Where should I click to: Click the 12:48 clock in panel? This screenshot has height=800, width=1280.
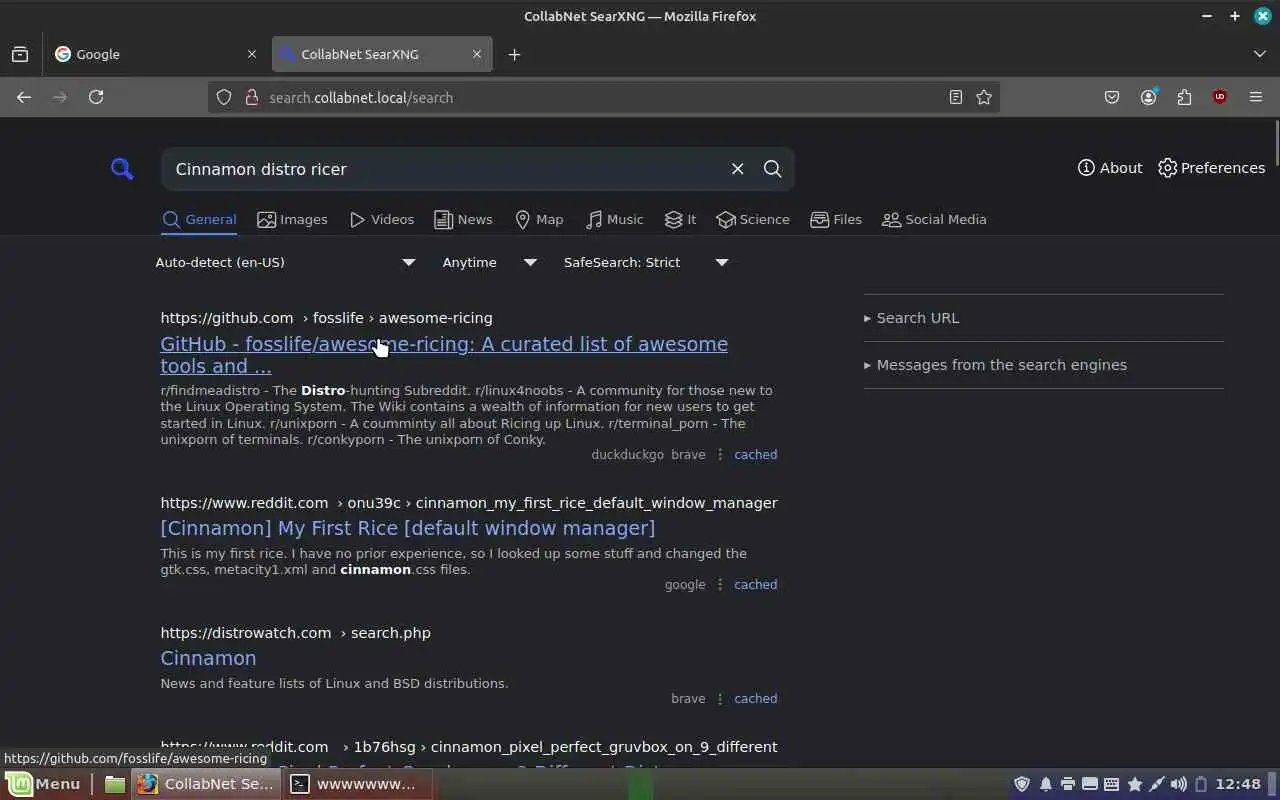1239,784
